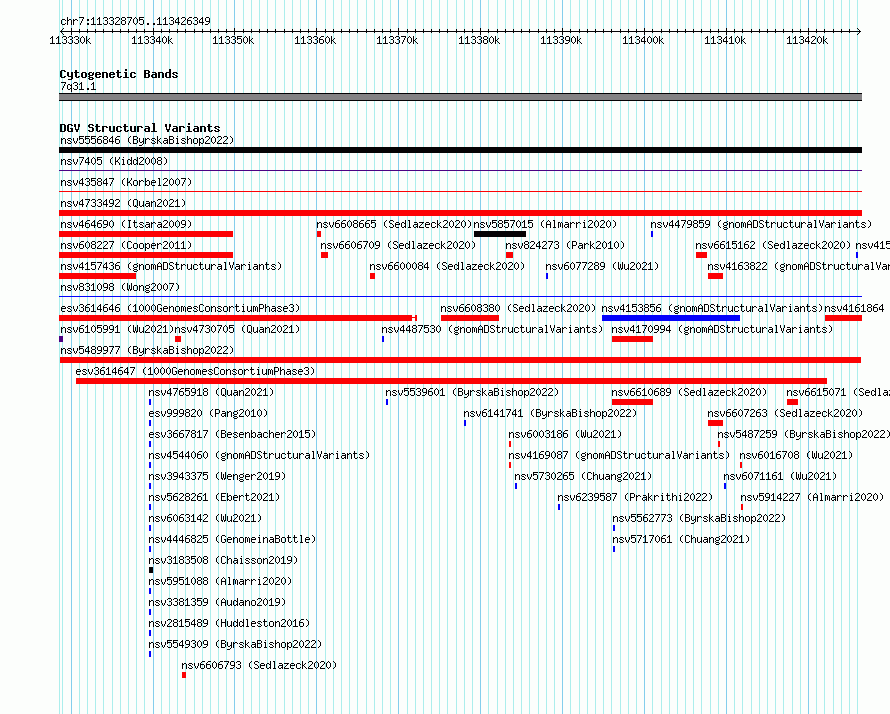The image size is (890, 714).
Task: Click nsv6063142 (Wu2021) label
Action: pyautogui.click(x=205, y=518)
